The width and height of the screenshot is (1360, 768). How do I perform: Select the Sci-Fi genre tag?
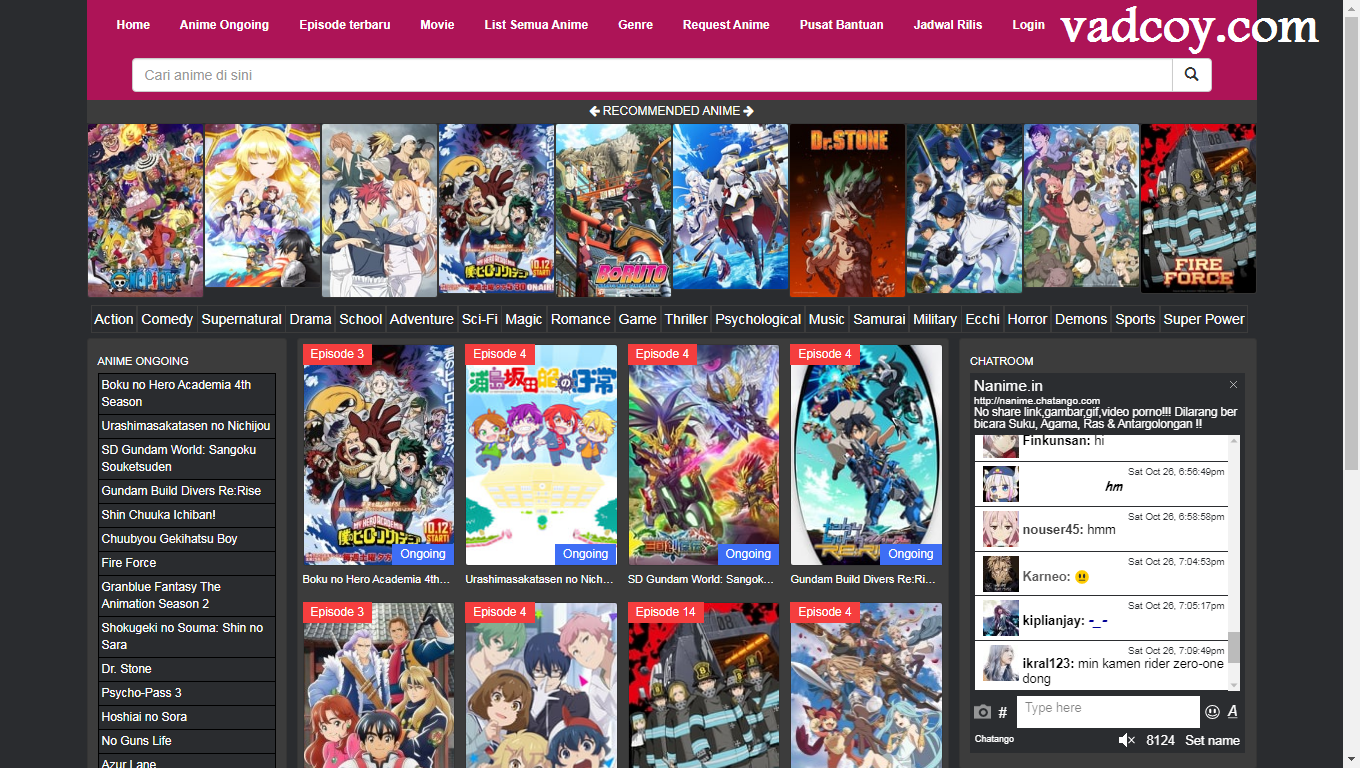pos(480,319)
